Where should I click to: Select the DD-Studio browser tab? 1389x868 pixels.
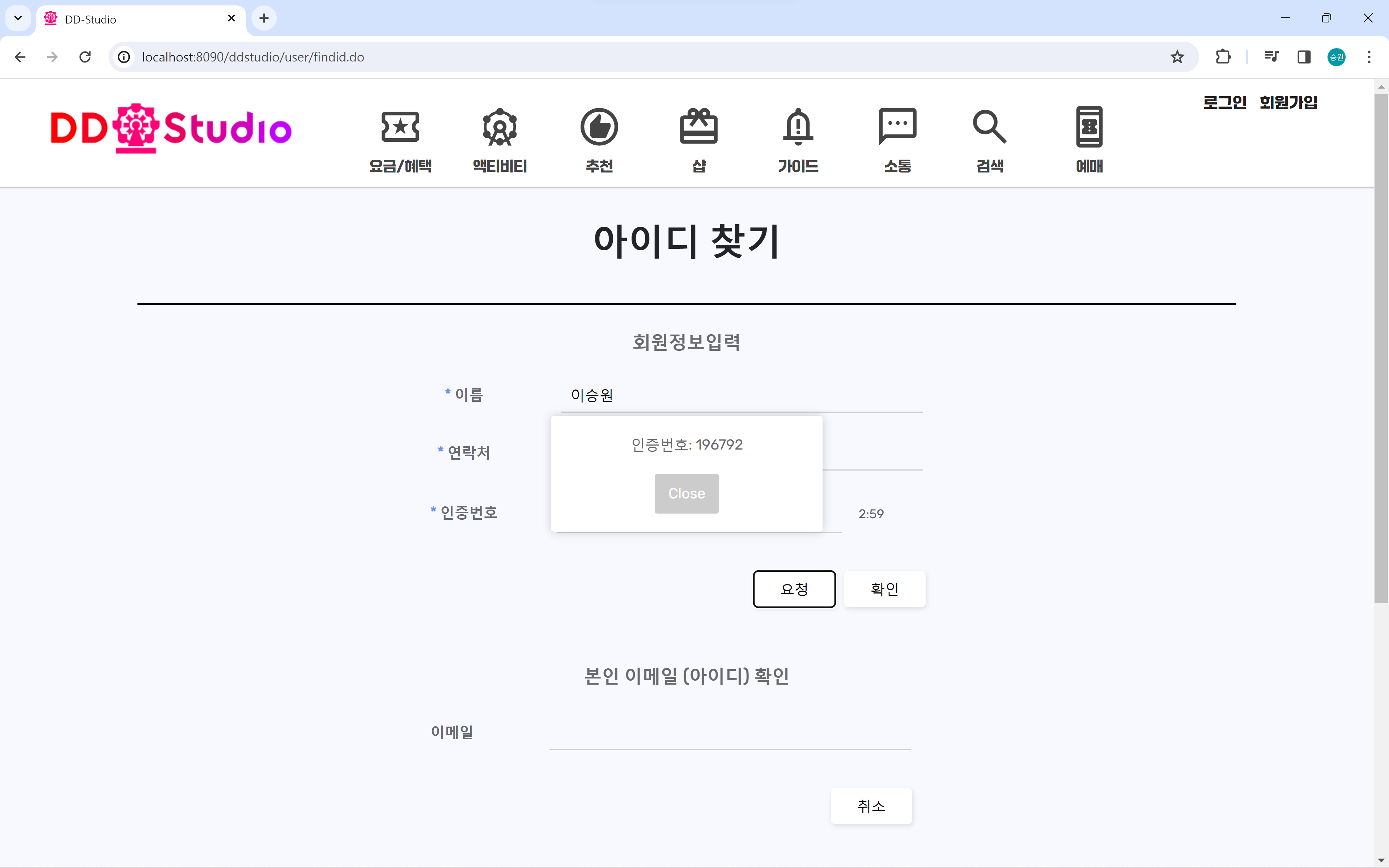pos(141,19)
